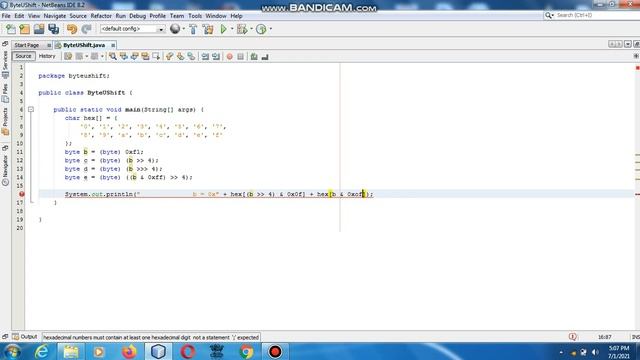
Task: Click the Stop Macro Recording icon
Action: [x=240, y=57]
